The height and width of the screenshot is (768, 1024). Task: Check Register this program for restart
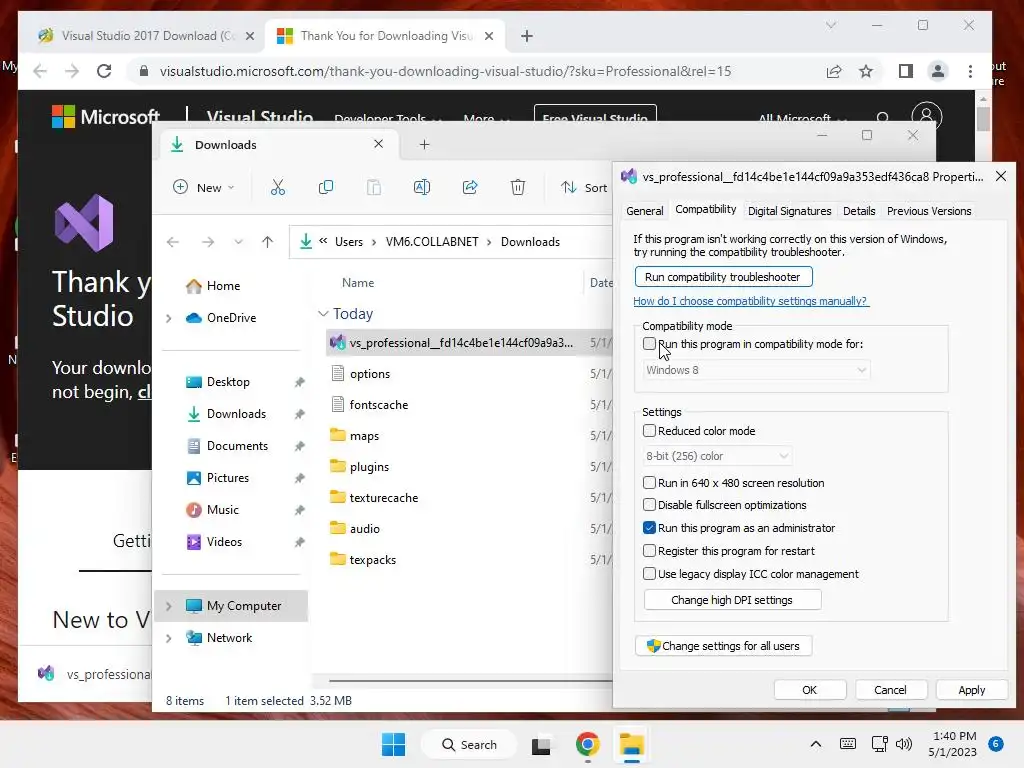click(x=649, y=551)
